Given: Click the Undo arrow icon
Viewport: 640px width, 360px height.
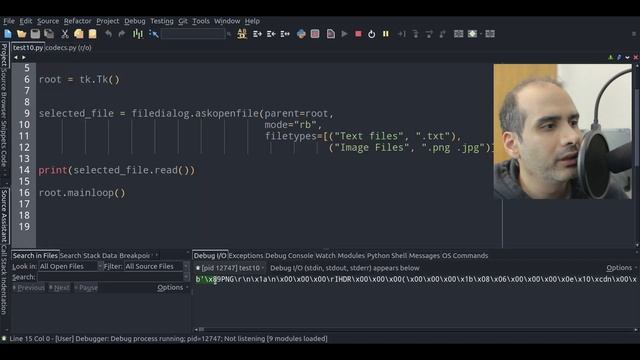Looking at the screenshot, I should point(108,34).
